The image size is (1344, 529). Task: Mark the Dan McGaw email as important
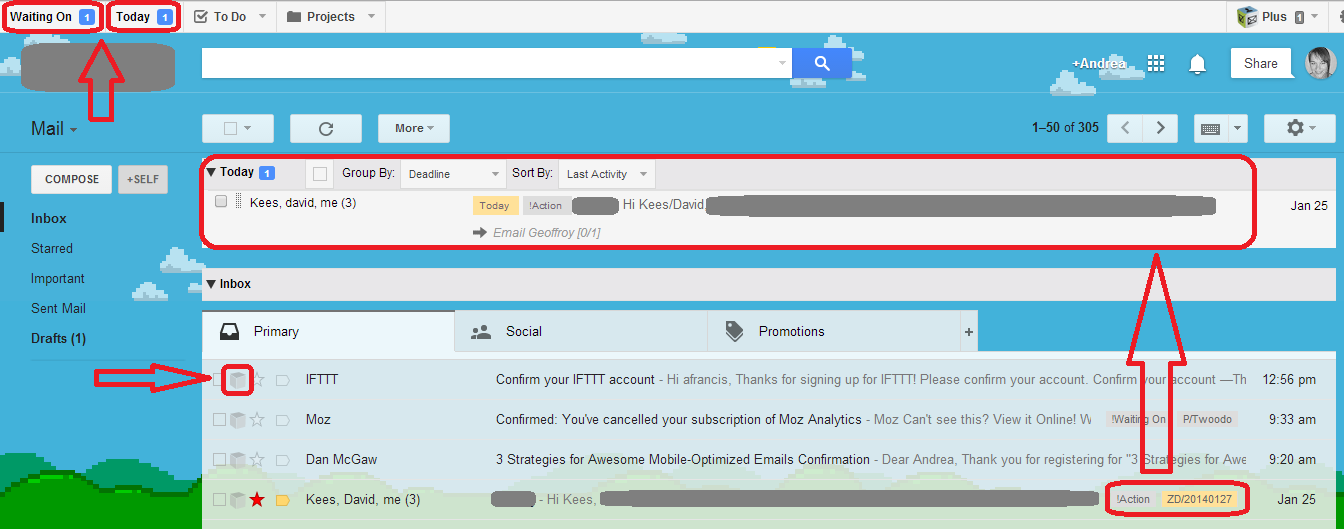282,460
